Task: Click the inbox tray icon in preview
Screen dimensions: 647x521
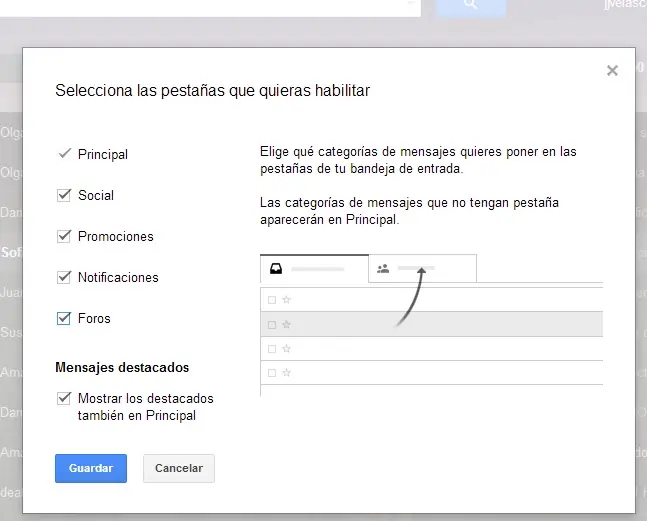Action: (x=276, y=269)
